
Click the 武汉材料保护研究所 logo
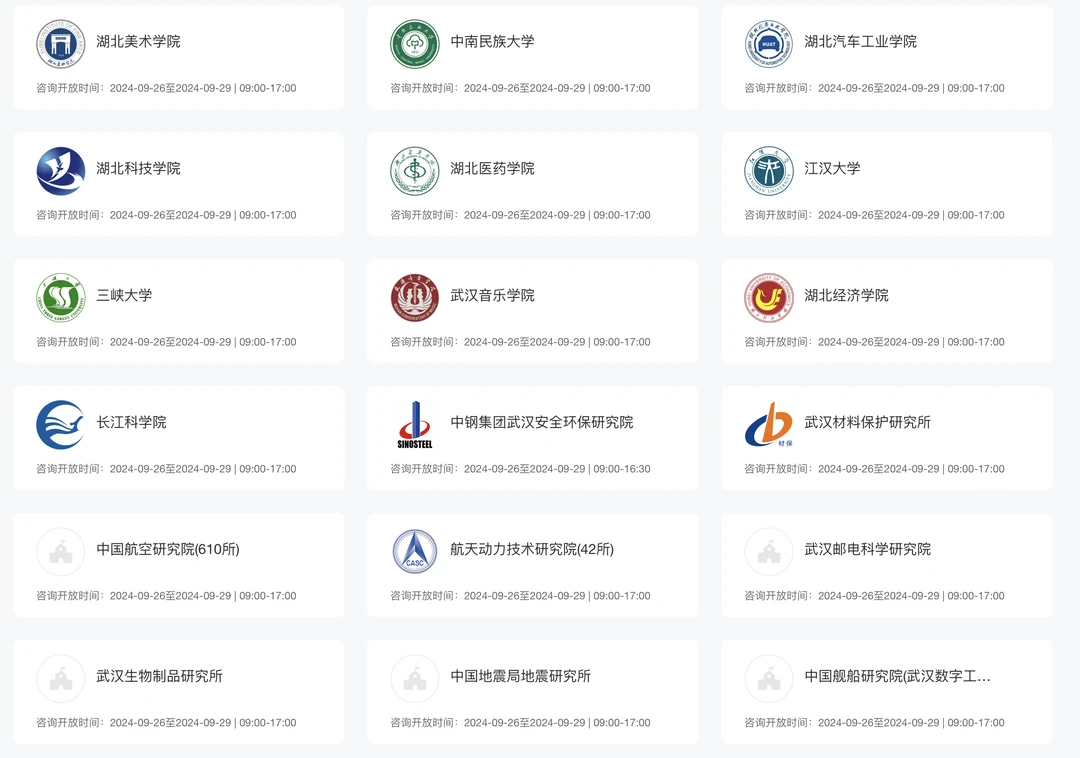pos(769,425)
